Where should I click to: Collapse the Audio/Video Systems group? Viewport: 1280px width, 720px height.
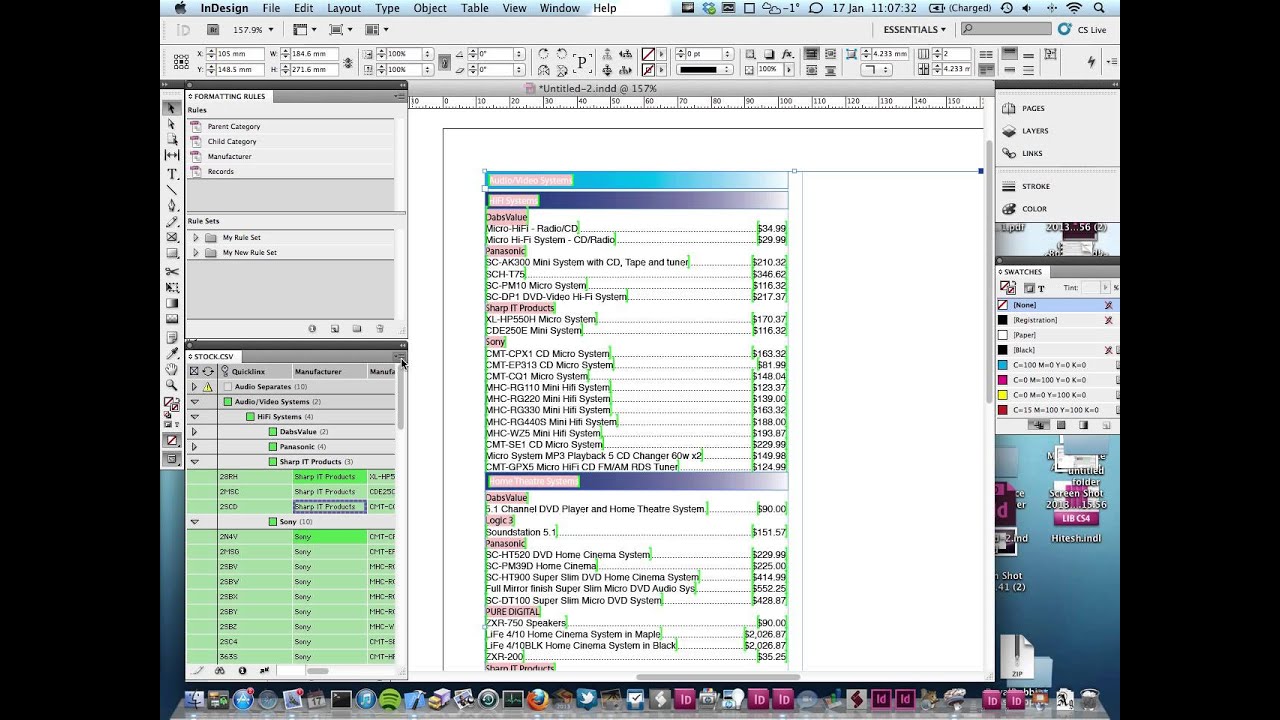point(194,401)
